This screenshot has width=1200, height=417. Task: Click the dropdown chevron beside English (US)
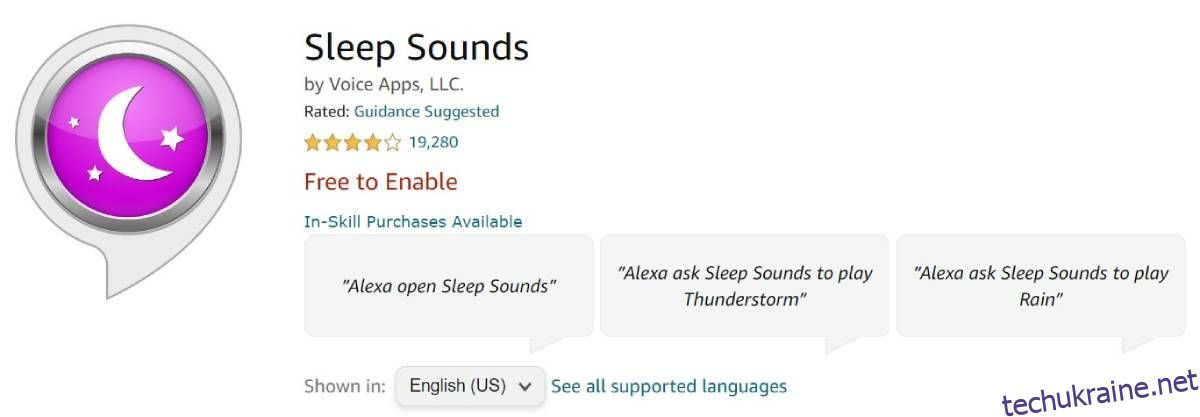click(525, 386)
